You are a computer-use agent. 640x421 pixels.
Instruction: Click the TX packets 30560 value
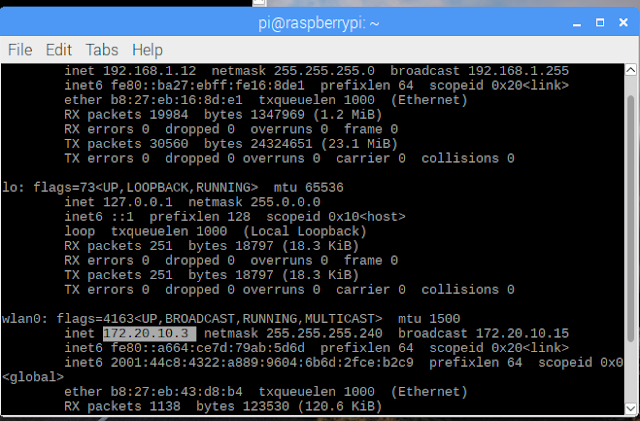tap(169, 144)
